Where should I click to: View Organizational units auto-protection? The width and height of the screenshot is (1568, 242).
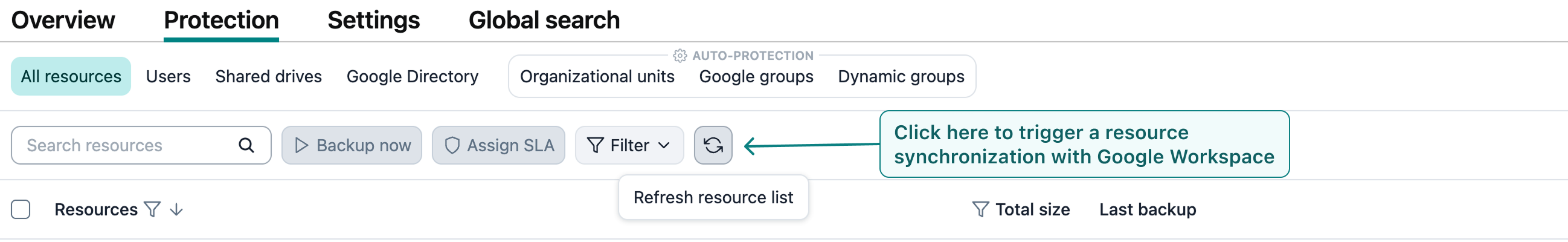597,77
